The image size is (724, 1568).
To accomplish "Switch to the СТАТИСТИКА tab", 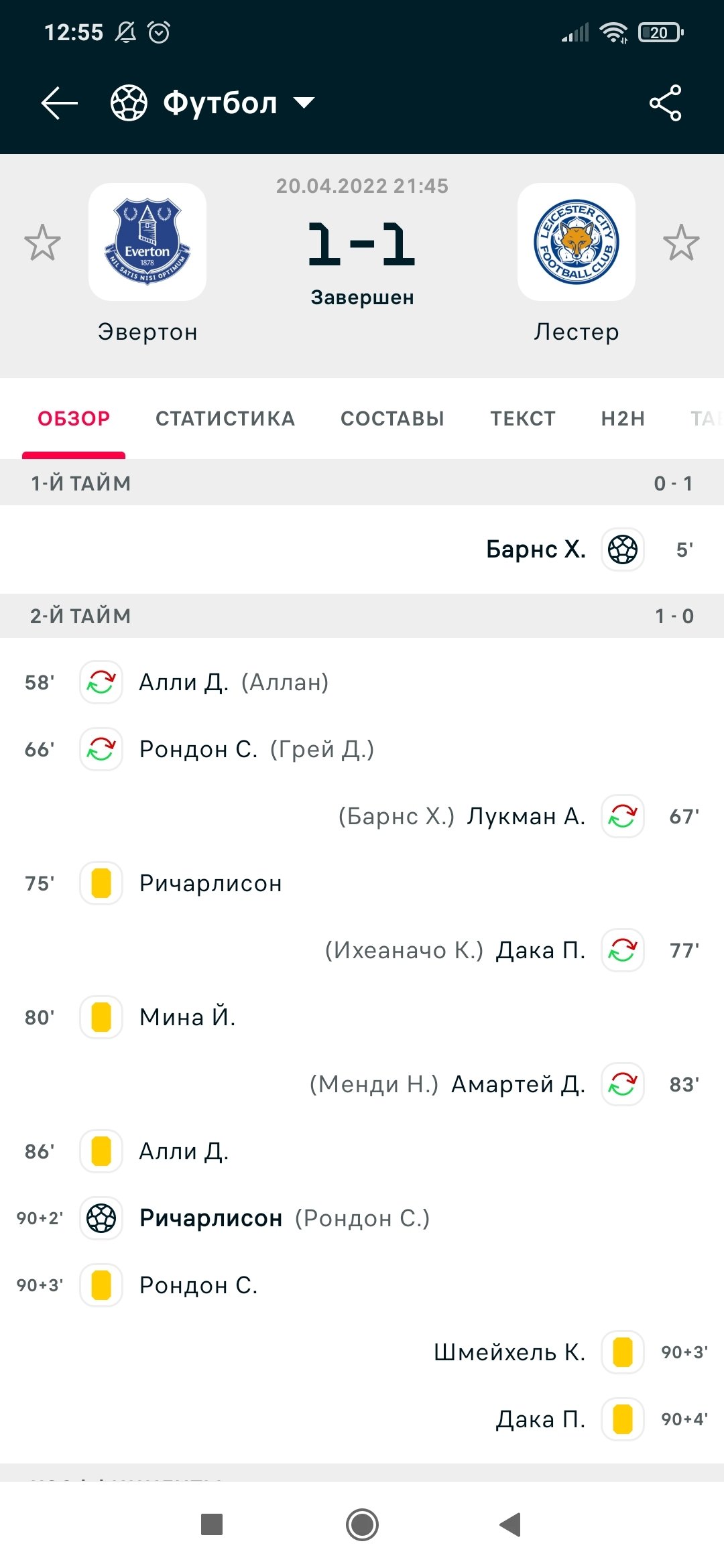I will coord(225,419).
